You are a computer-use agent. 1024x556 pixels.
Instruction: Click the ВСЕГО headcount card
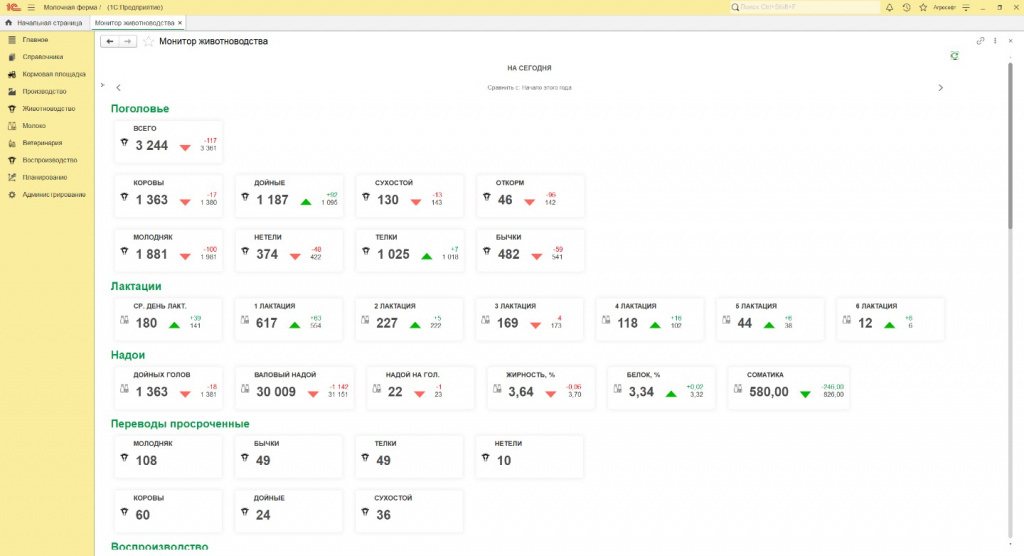[x=167, y=142]
